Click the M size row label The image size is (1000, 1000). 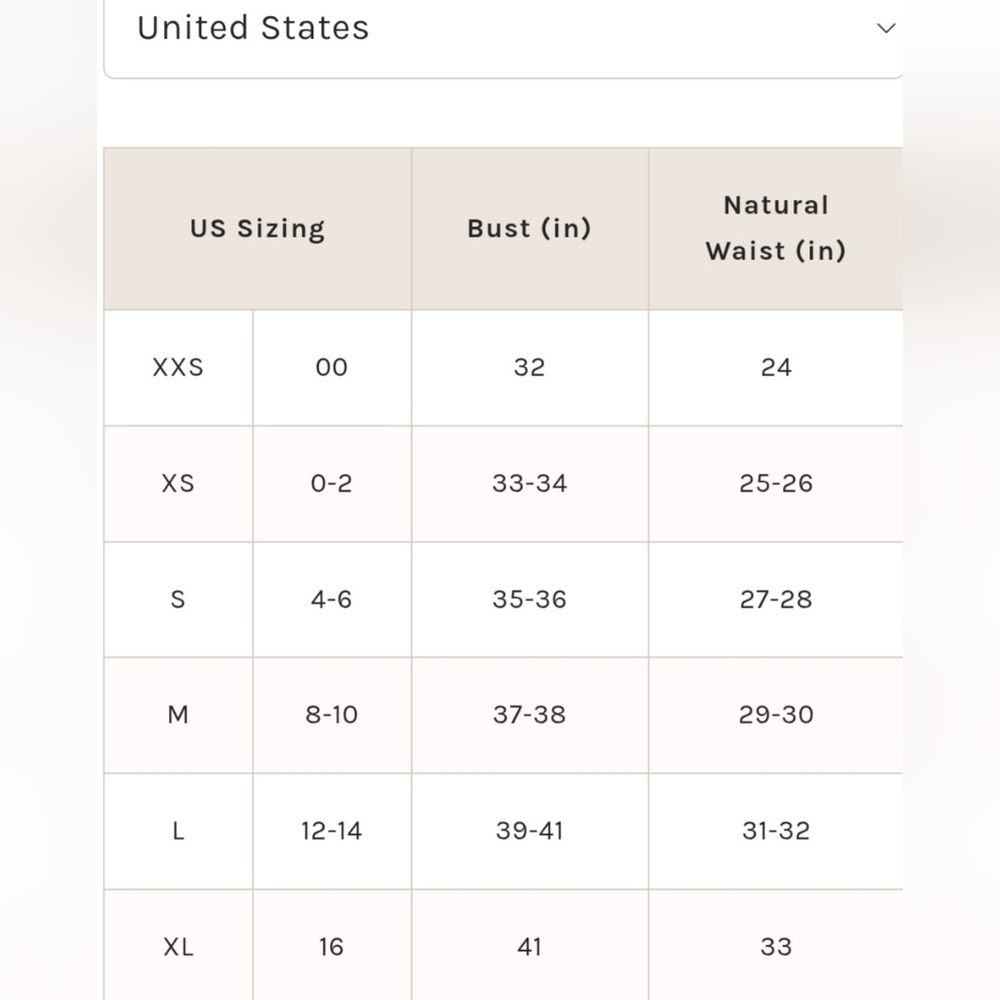[178, 716]
